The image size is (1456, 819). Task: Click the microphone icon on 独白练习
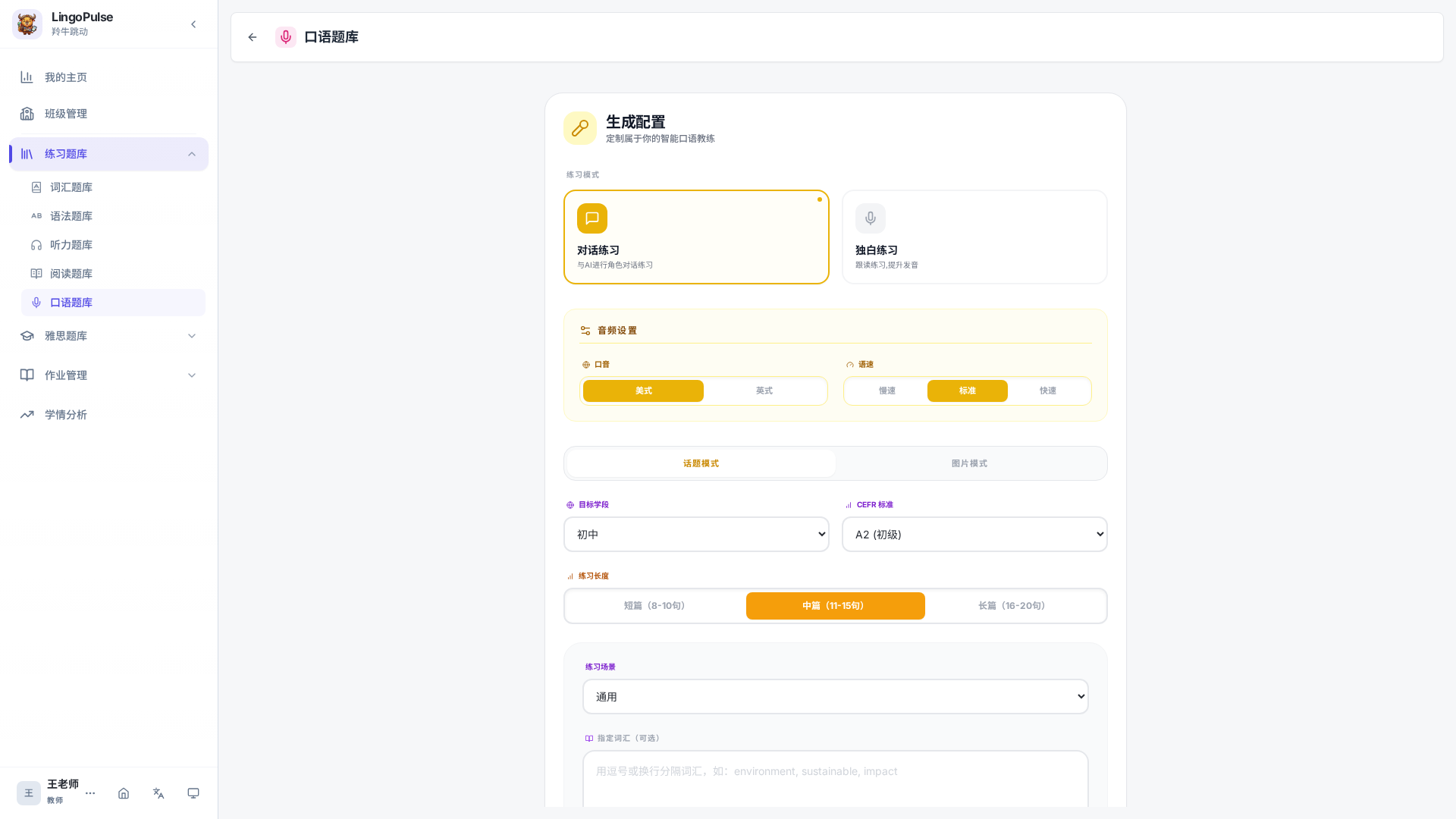click(x=871, y=218)
